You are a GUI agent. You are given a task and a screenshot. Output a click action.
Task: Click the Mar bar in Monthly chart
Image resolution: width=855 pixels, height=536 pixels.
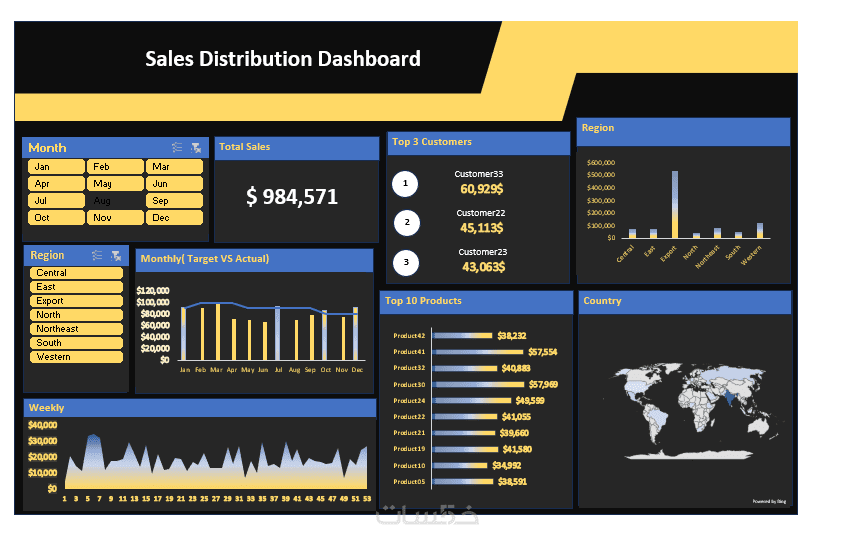(x=218, y=332)
